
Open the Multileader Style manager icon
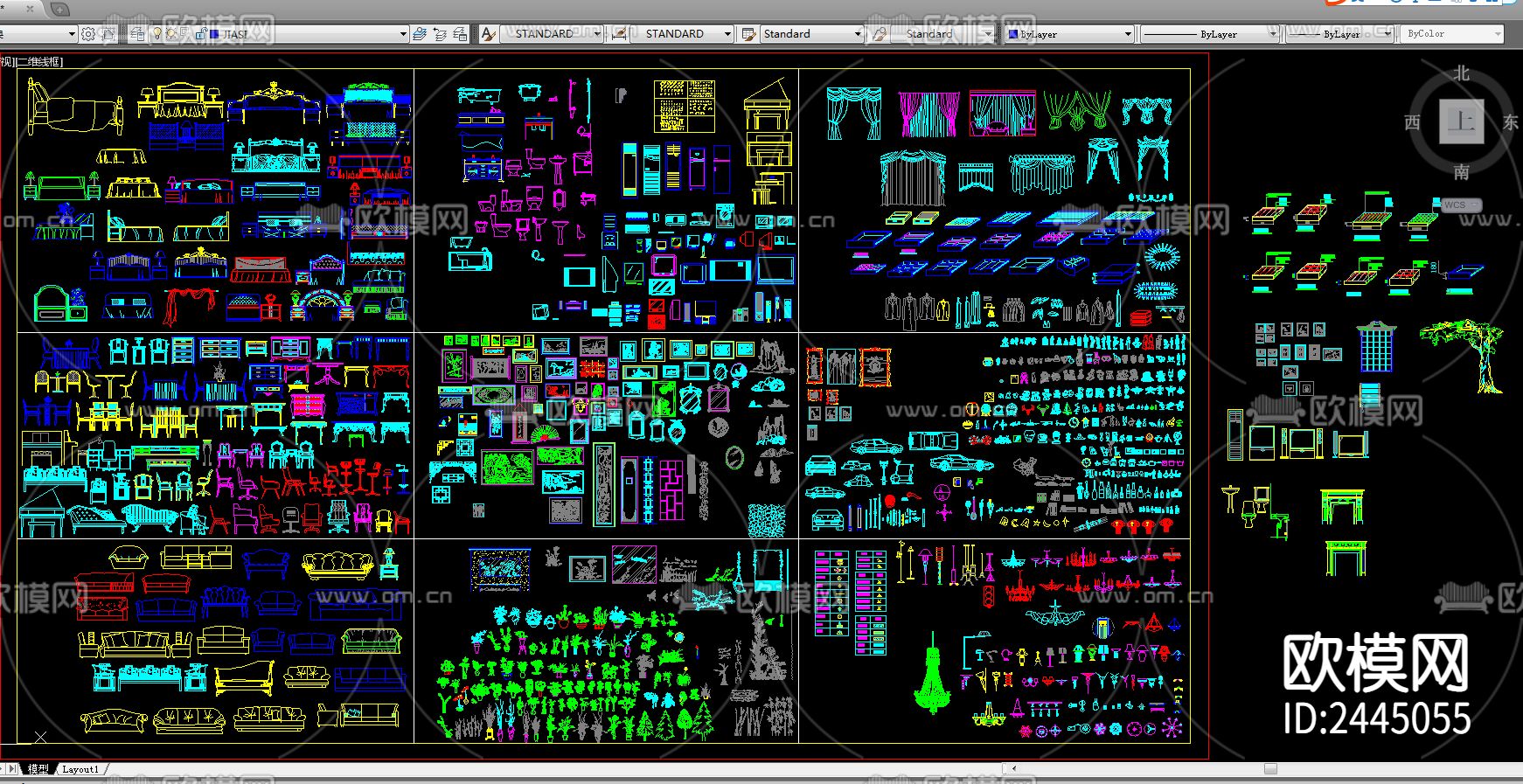(x=879, y=34)
